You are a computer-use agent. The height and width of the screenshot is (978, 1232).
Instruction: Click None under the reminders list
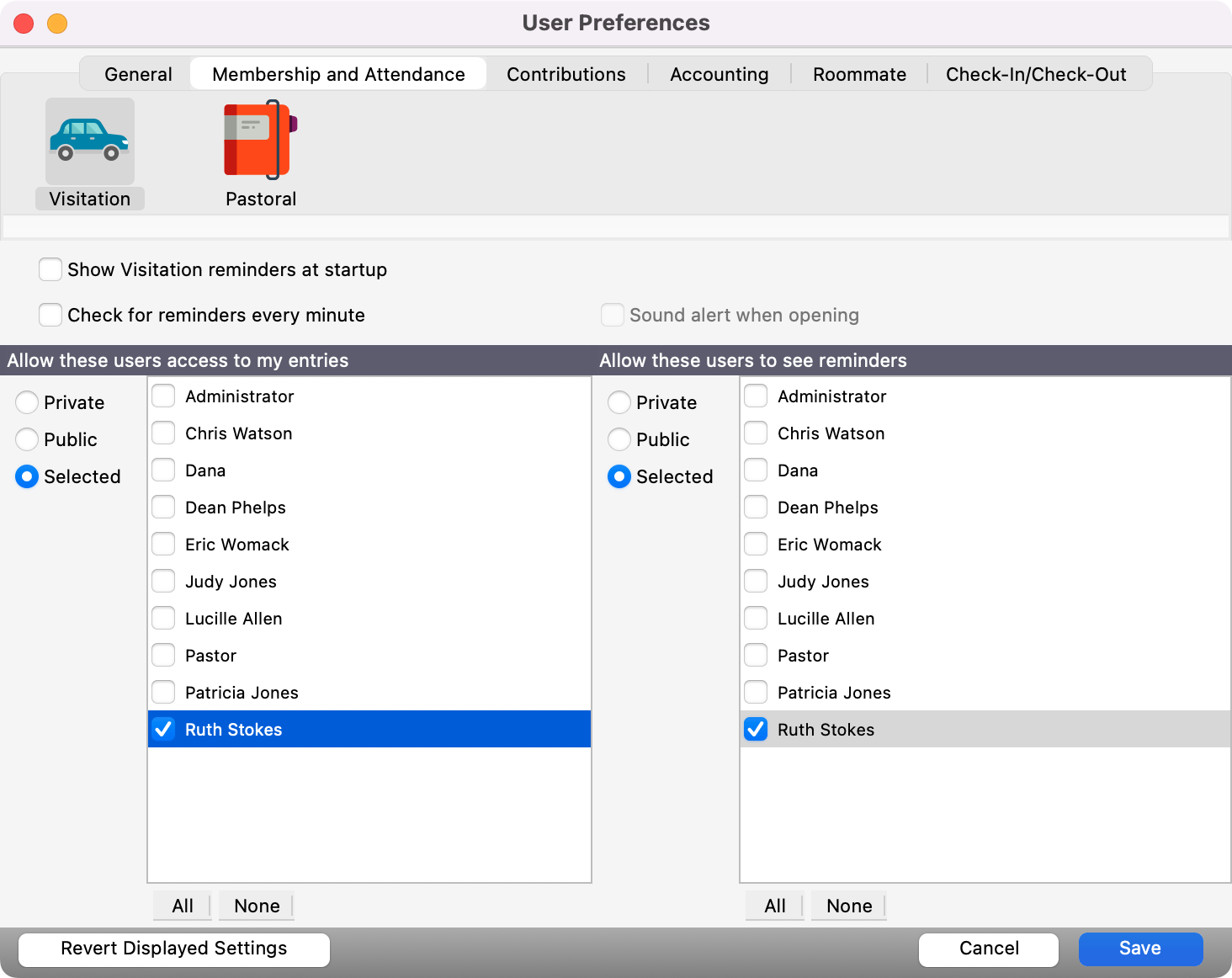click(x=848, y=906)
